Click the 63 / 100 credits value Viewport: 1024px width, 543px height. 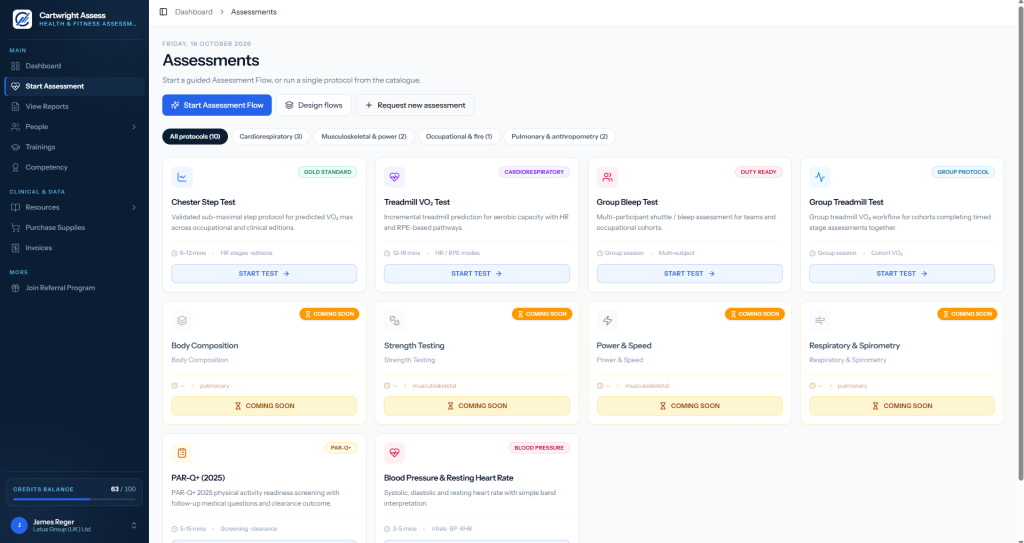[123, 489]
